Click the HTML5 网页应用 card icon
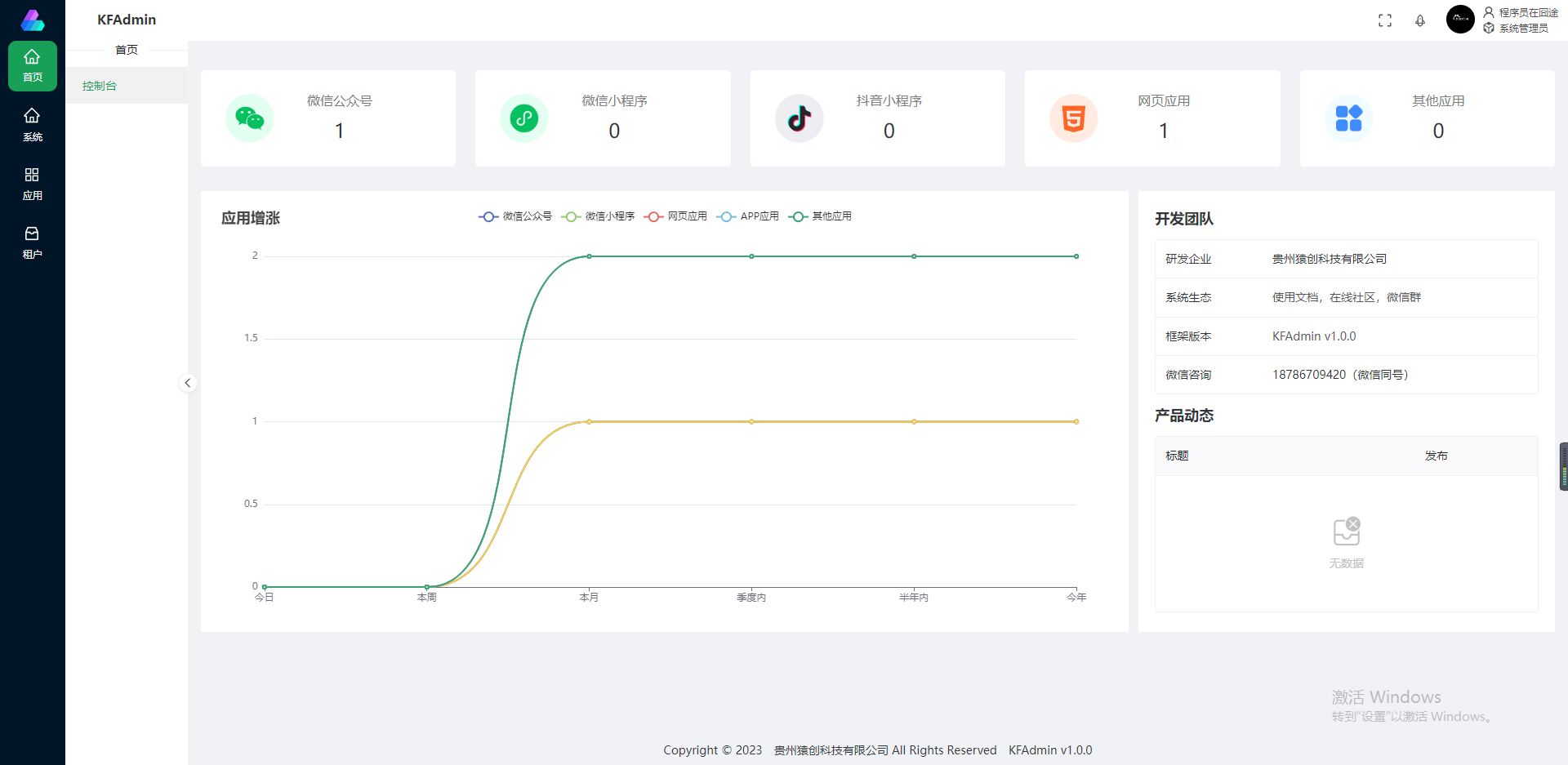 [1073, 118]
